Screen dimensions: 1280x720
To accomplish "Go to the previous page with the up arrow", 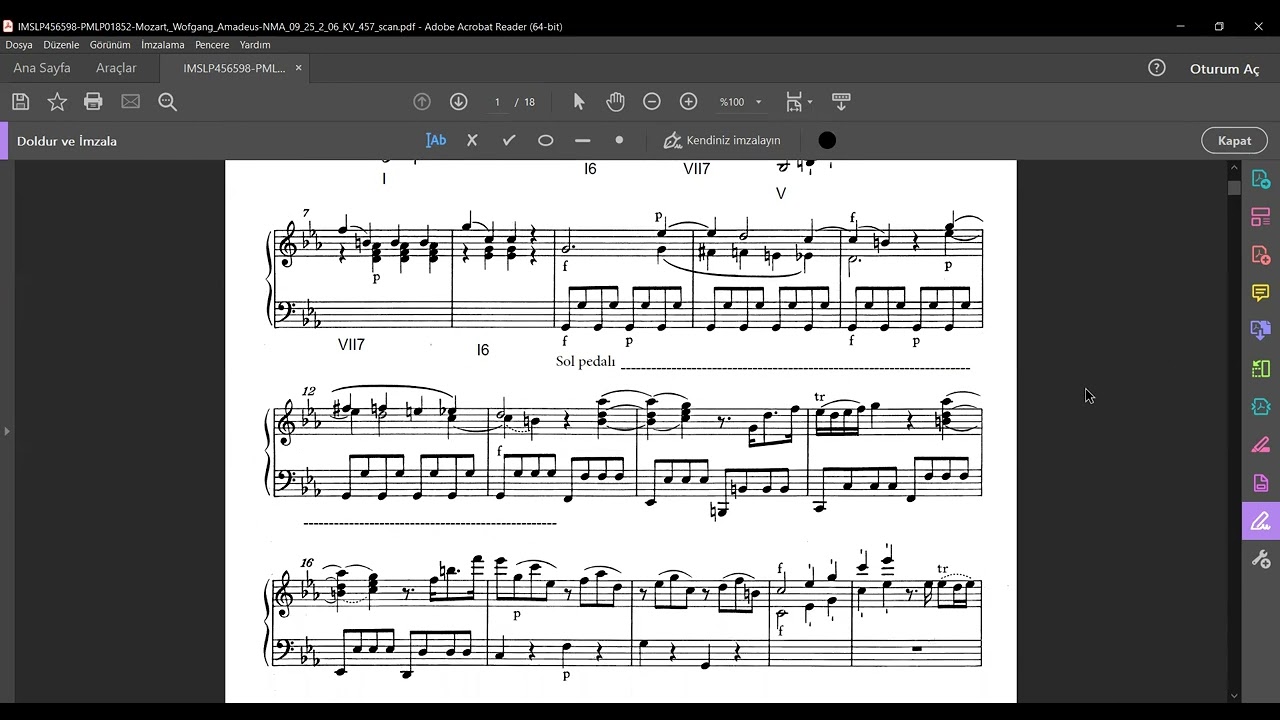I will pos(422,102).
